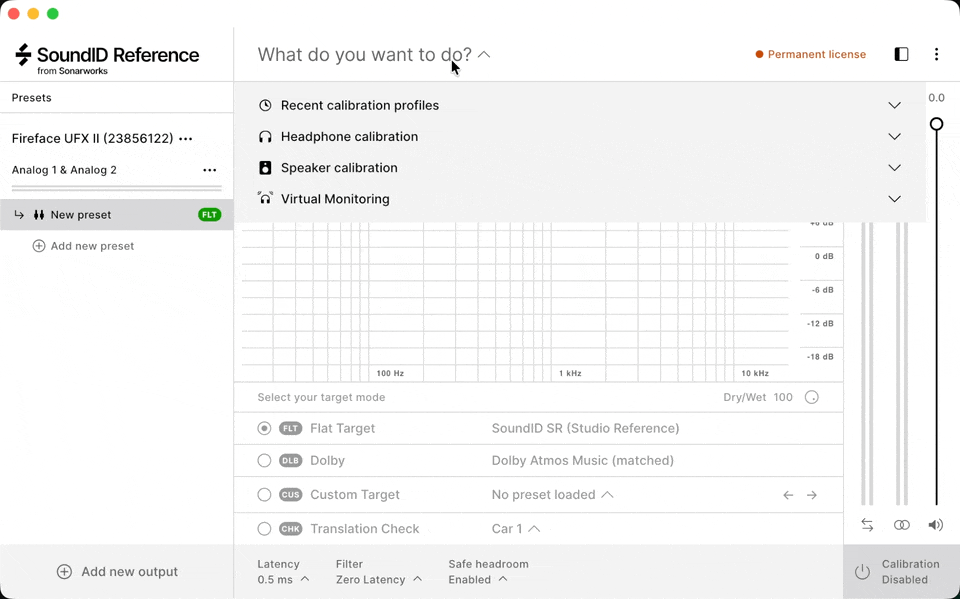Click the input/output swap arrows icon
The height and width of the screenshot is (599, 960).
pos(867,524)
